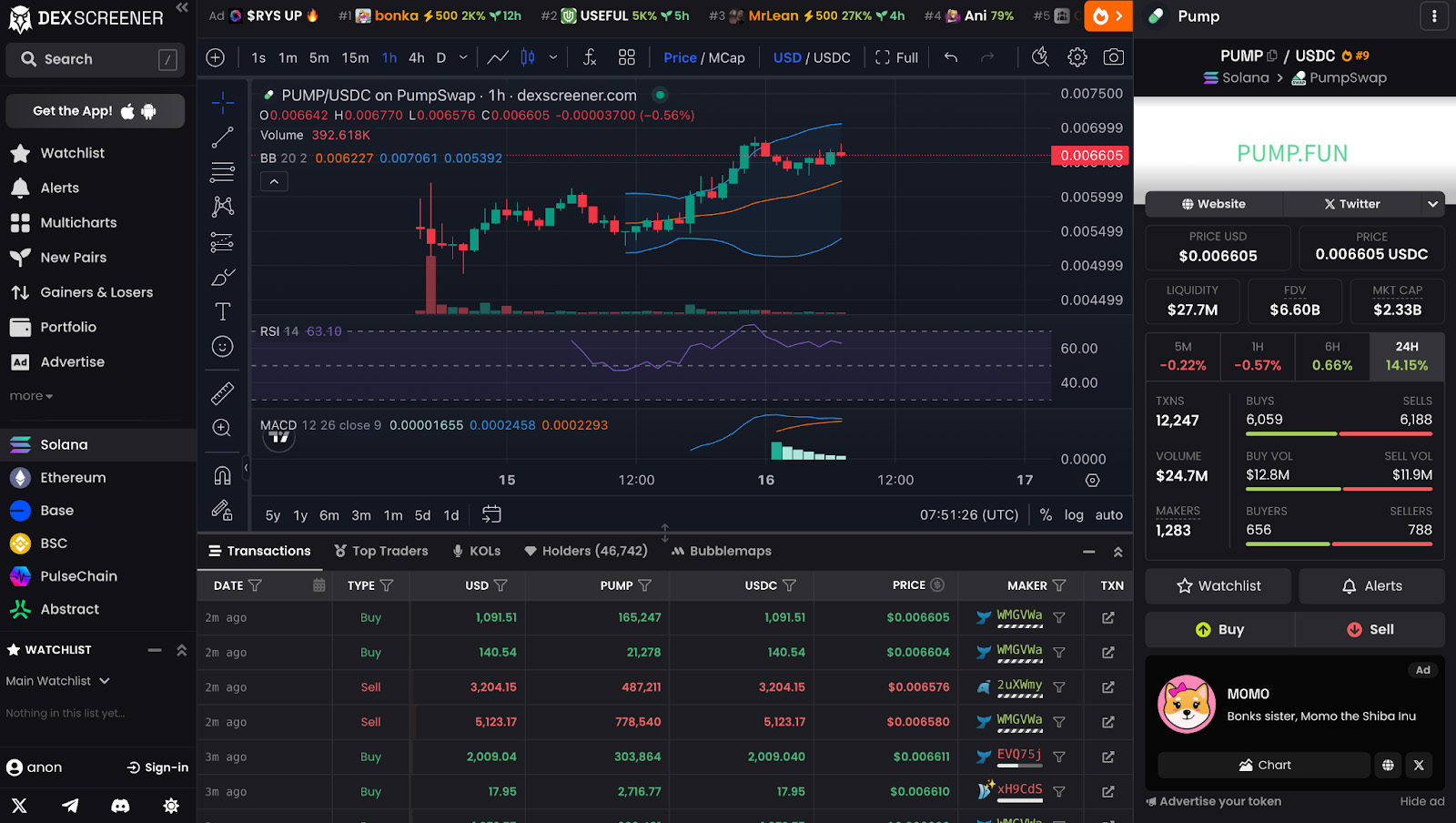Click the Buy button on the PUMP panel

(1218, 629)
